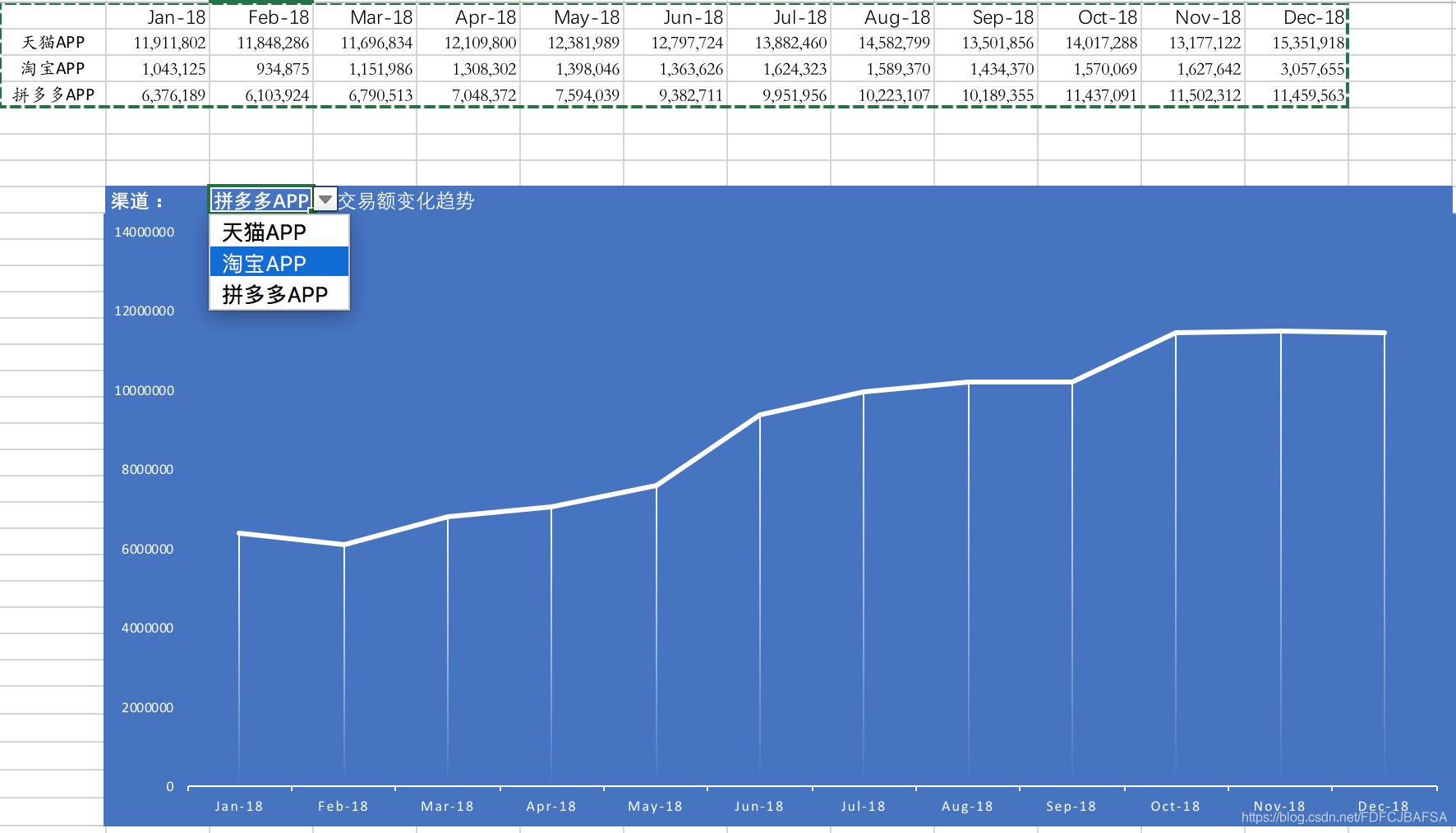Click the 天猫APP row label cell
Image resolution: width=1456 pixels, height=833 pixels.
point(53,42)
